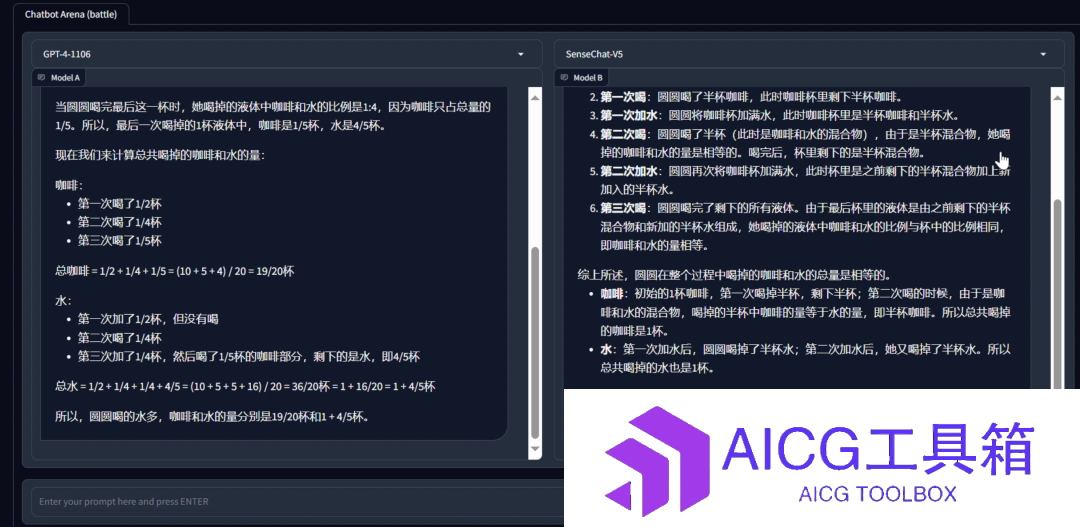Click the '水：' heading in Model A
Screen dimensions: 1080x527
point(63,301)
